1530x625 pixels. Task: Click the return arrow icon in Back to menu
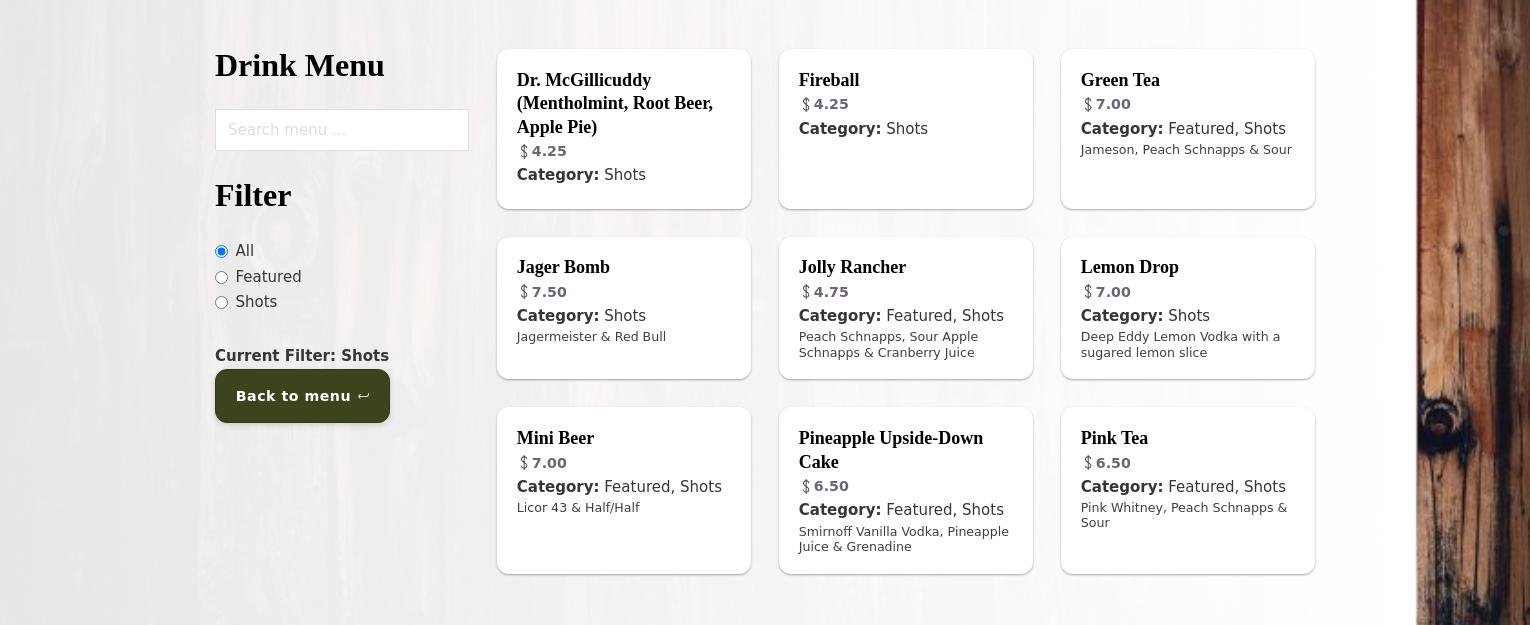click(364, 396)
